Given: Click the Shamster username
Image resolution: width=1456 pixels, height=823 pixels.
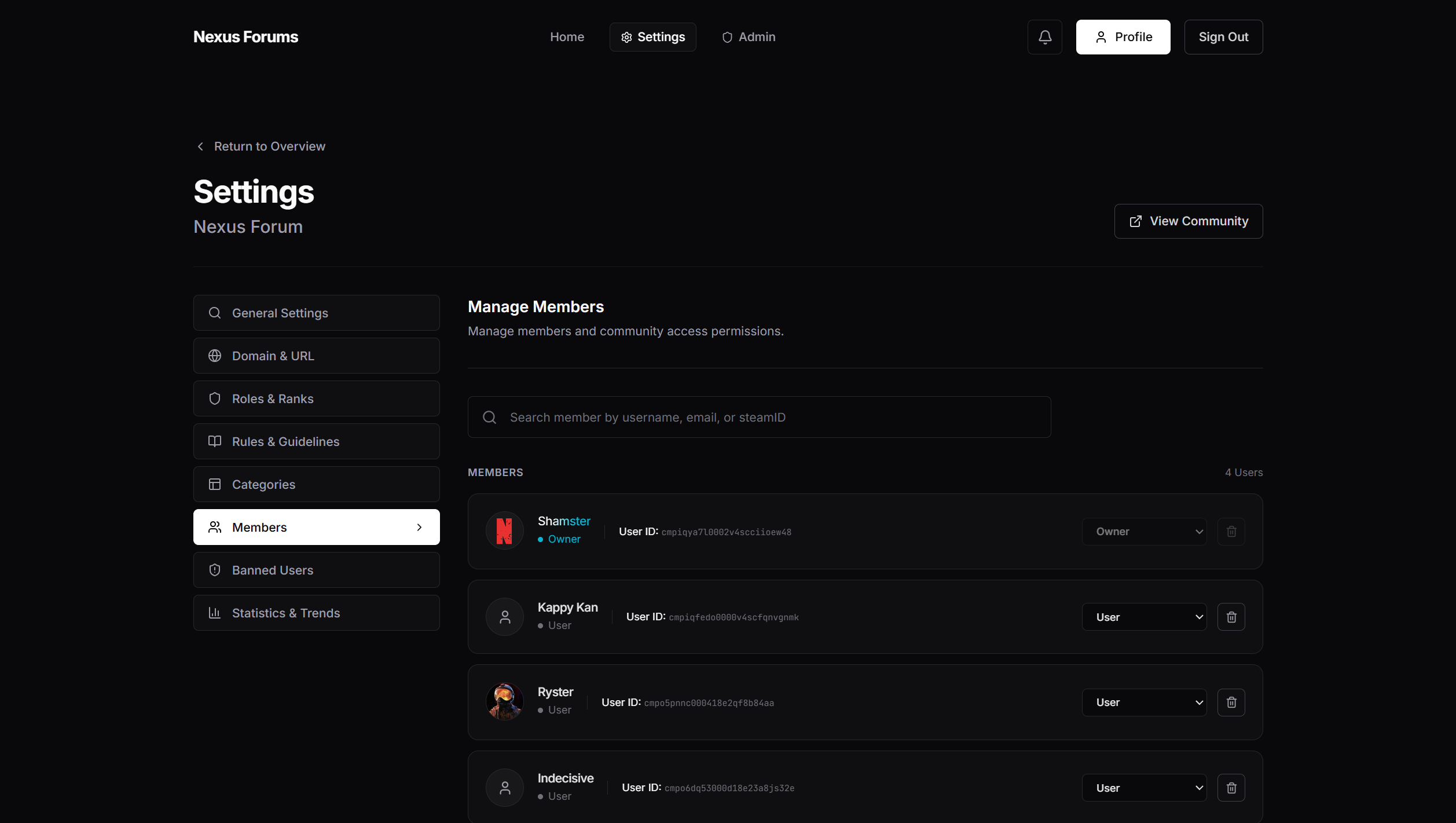Looking at the screenshot, I should coord(564,521).
